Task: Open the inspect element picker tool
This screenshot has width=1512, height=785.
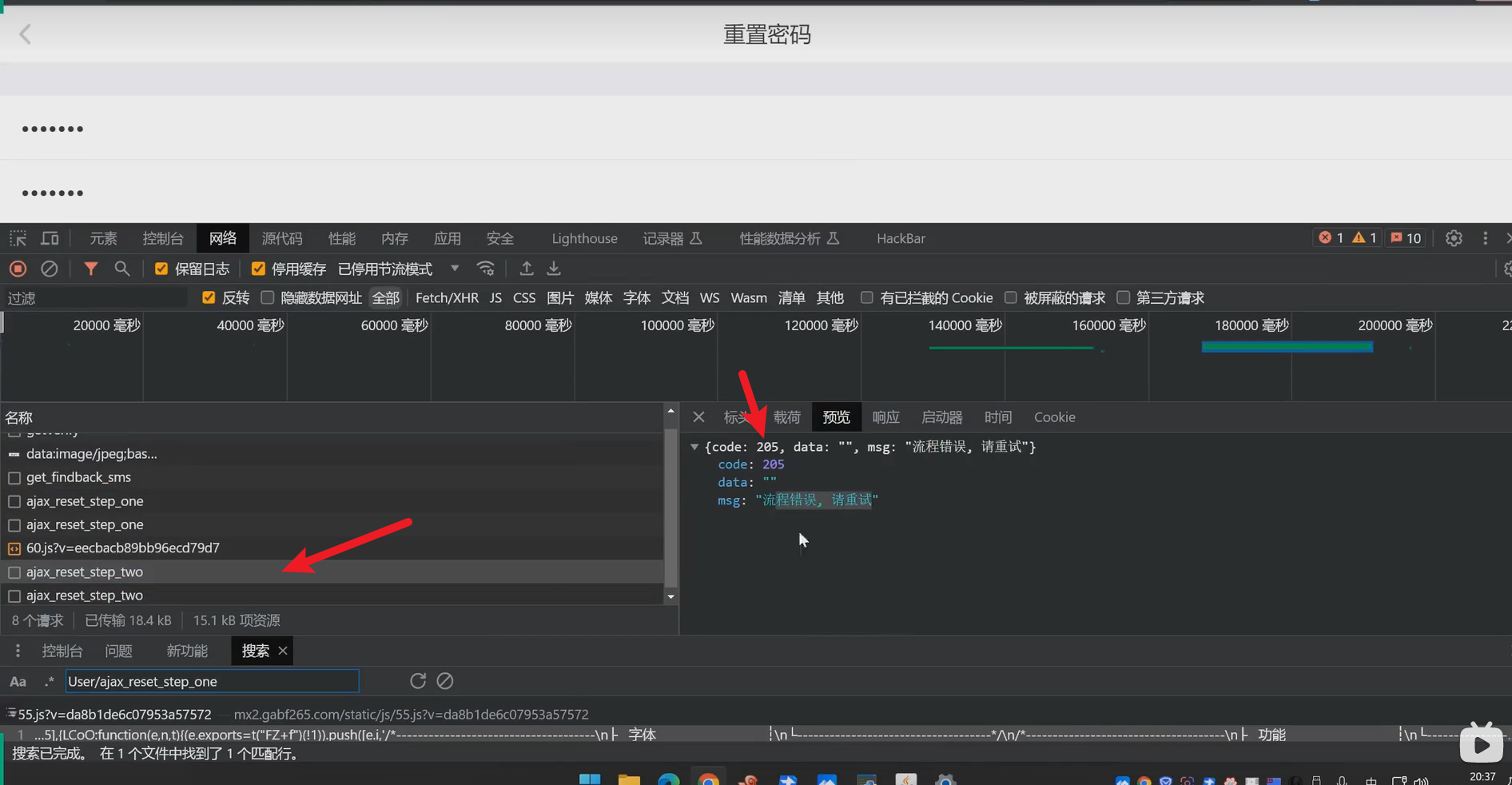Action: pyautogui.click(x=18, y=238)
